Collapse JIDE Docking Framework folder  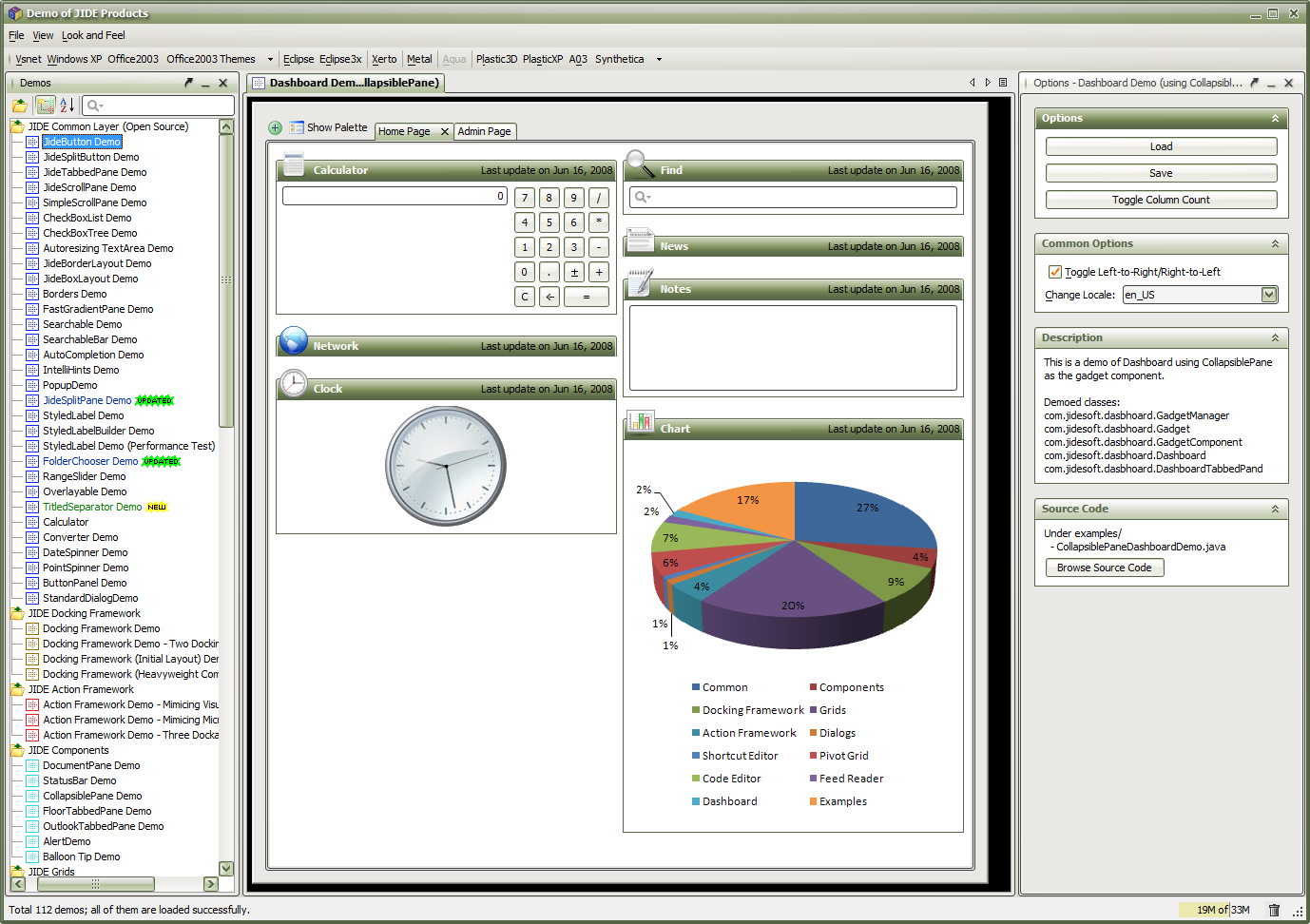click(x=17, y=613)
